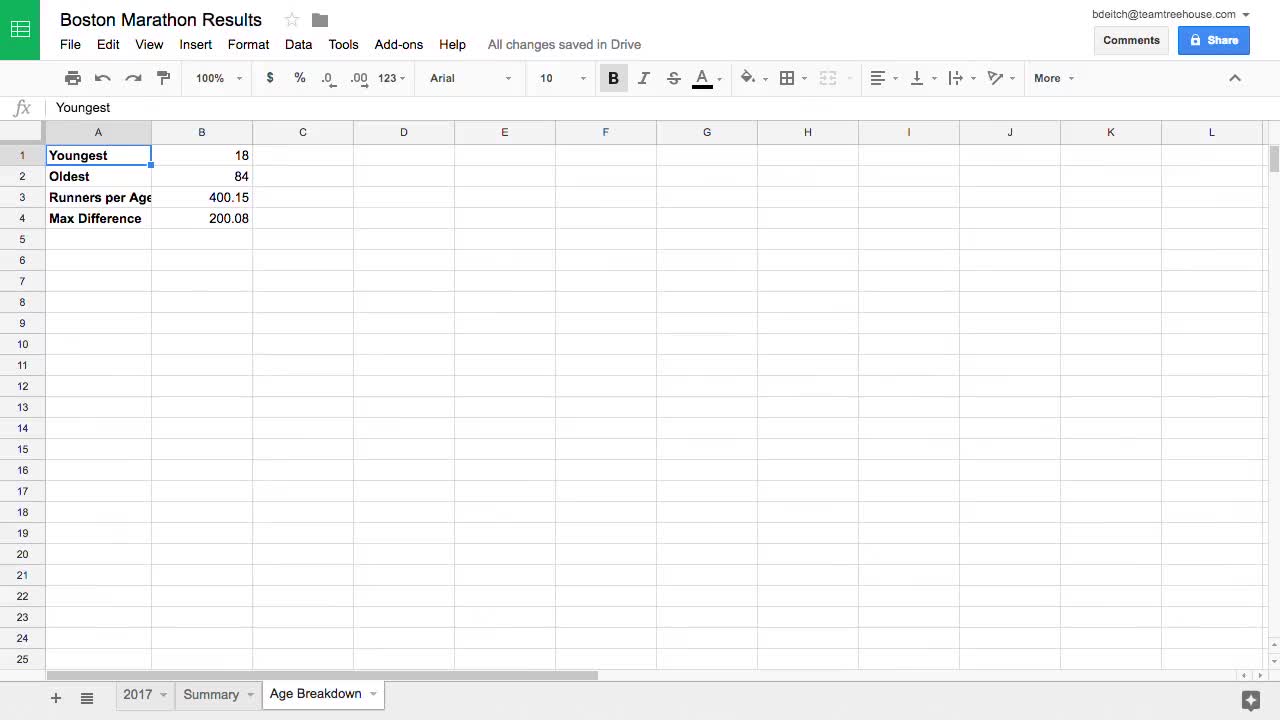This screenshot has height=720, width=1280.
Task: Expand the More toolbar options
Action: pos(1054,78)
